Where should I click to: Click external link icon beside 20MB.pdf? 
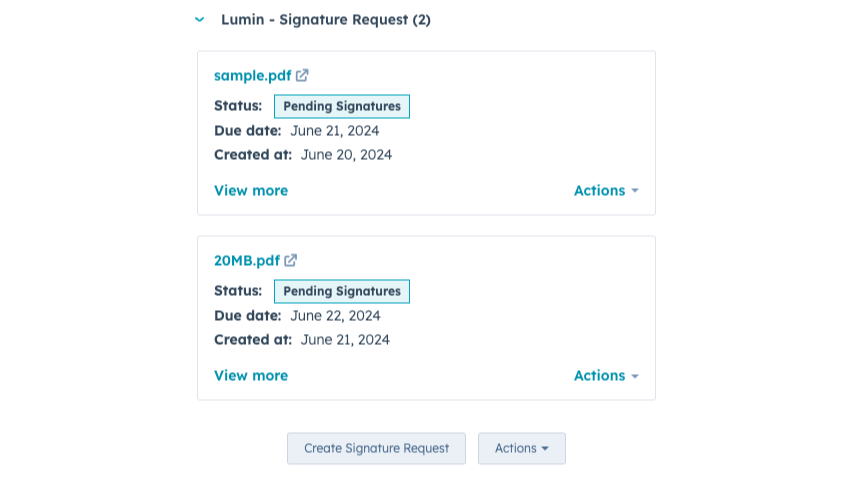[291, 260]
